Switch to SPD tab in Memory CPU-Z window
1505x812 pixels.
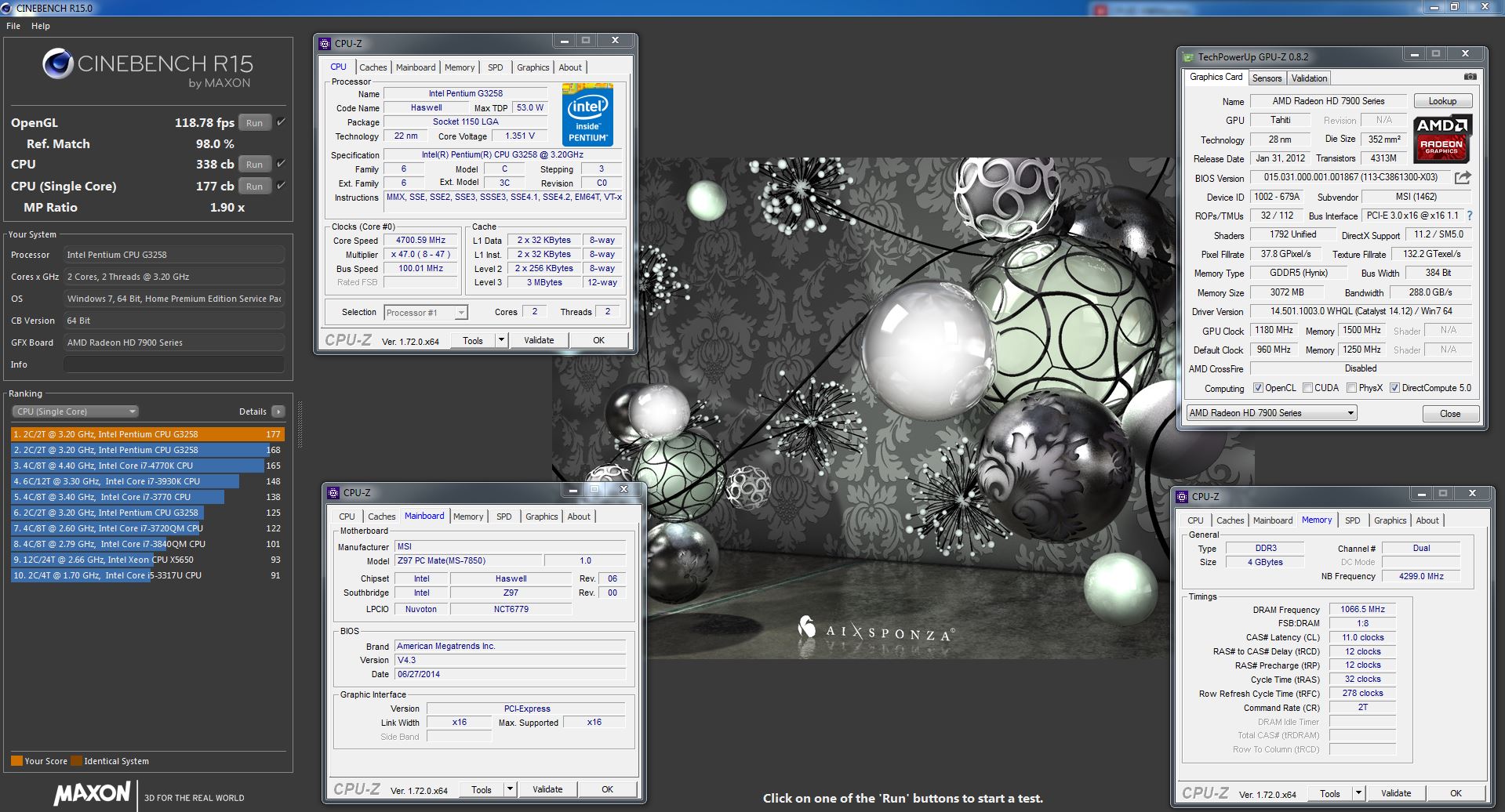tap(1353, 520)
